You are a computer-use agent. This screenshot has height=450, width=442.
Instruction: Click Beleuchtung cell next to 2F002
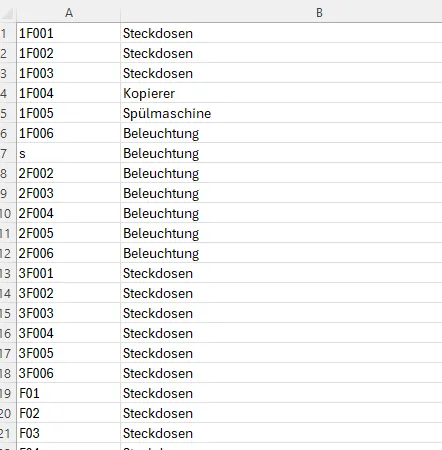pyautogui.click(x=281, y=173)
